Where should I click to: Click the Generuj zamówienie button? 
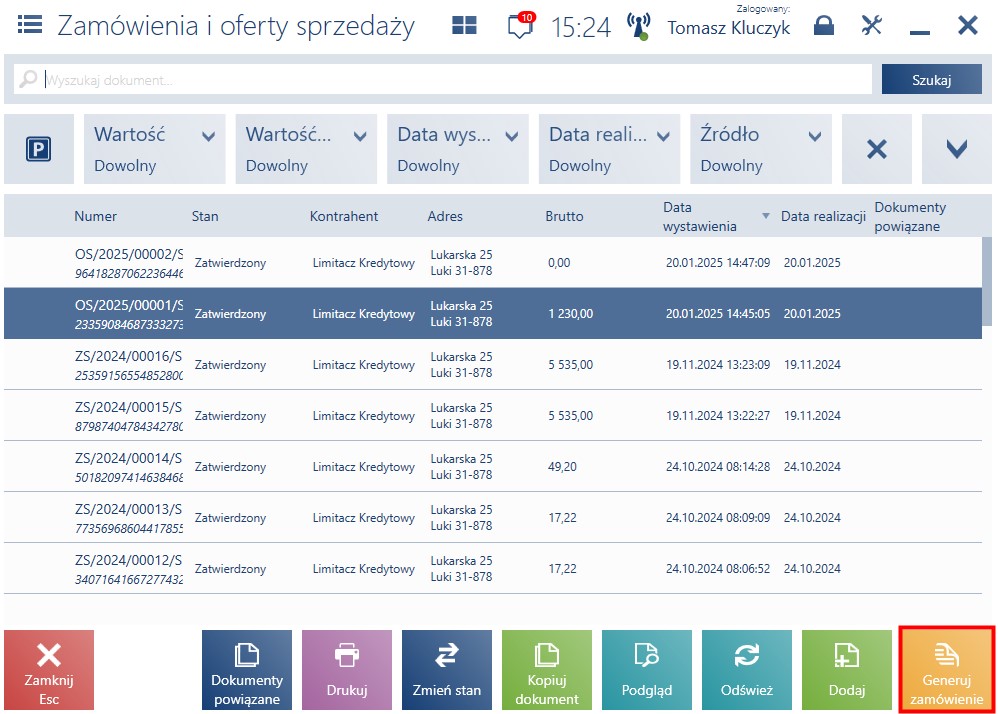946,669
